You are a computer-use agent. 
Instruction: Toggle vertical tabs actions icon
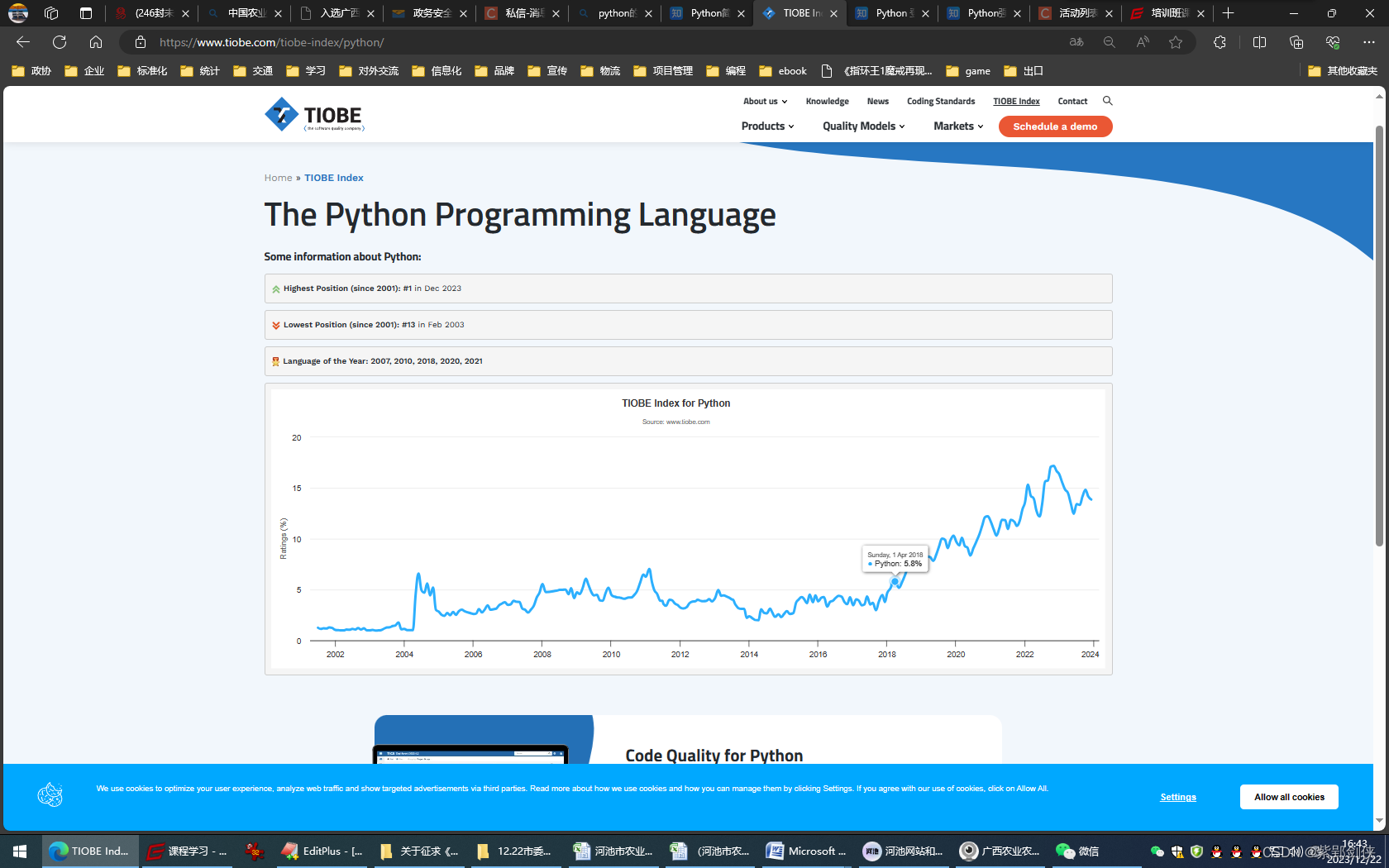(x=86, y=13)
